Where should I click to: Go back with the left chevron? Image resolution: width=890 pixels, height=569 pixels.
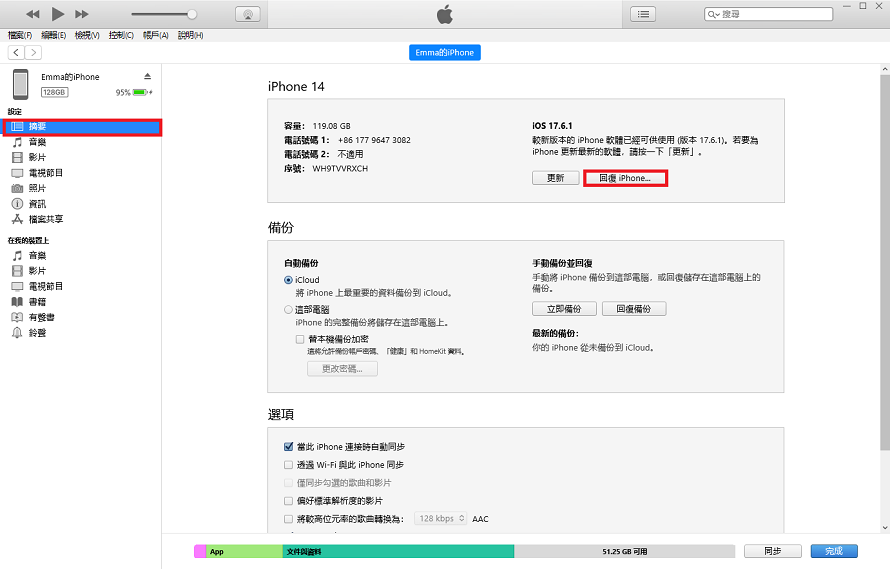[16, 53]
